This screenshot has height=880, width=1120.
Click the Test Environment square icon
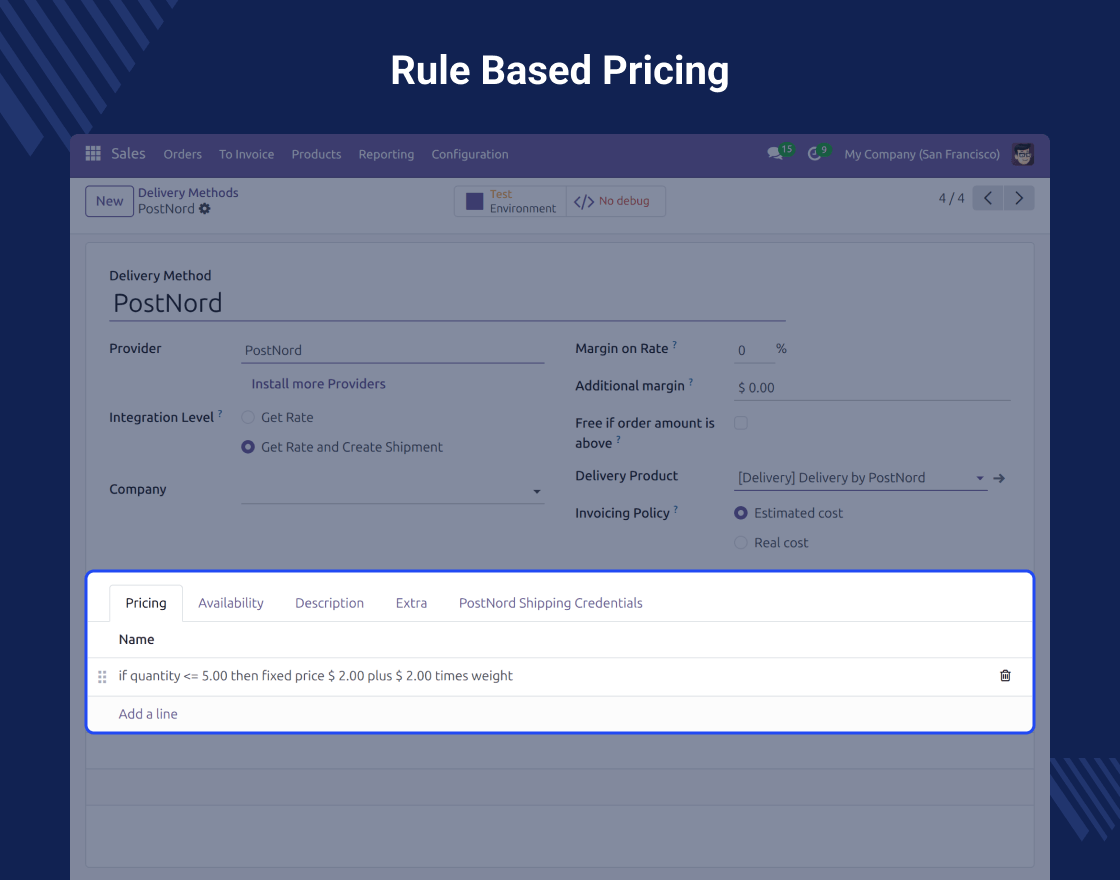pyautogui.click(x=474, y=201)
